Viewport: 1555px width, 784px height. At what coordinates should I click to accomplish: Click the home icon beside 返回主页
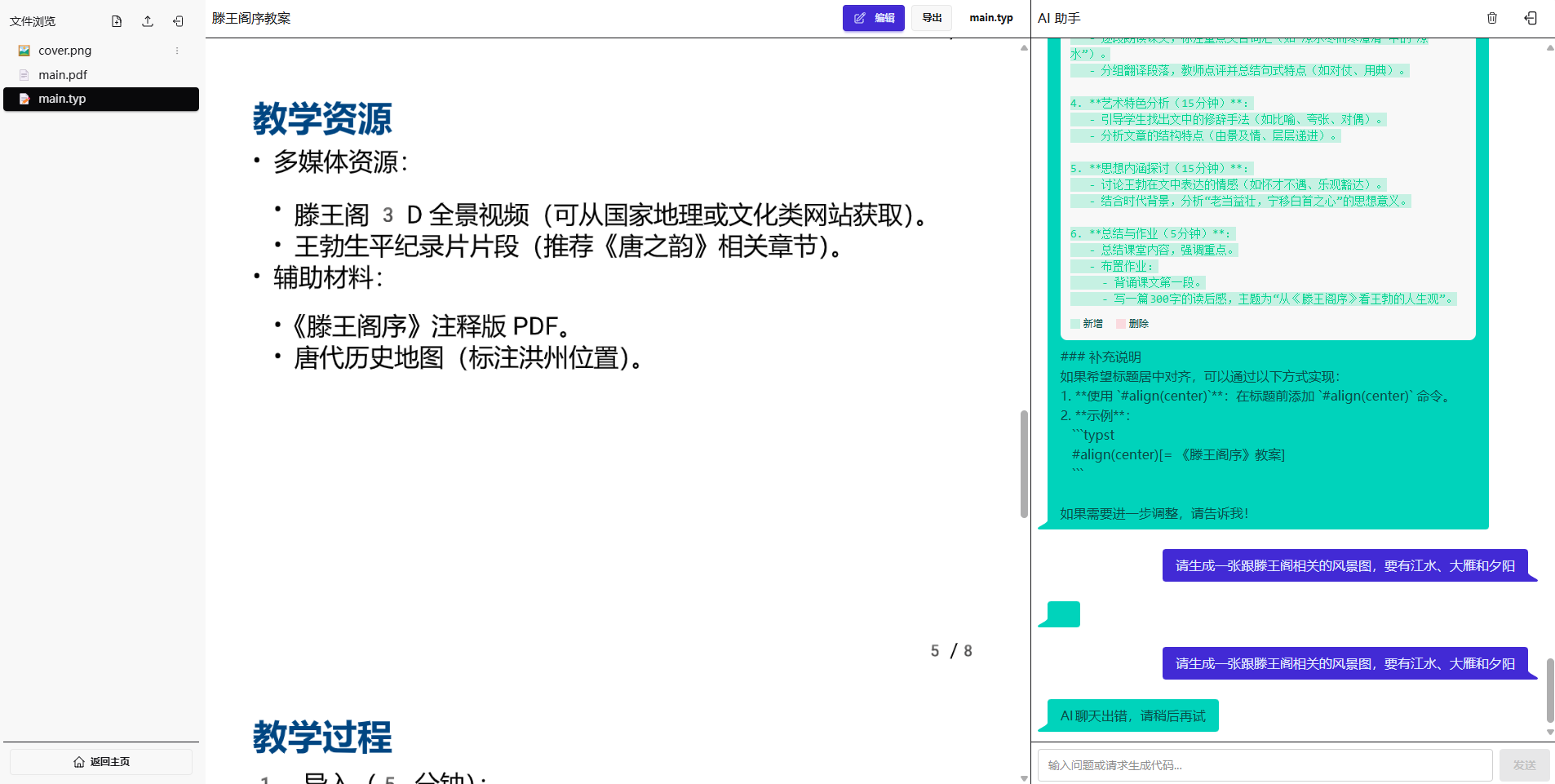coord(78,761)
